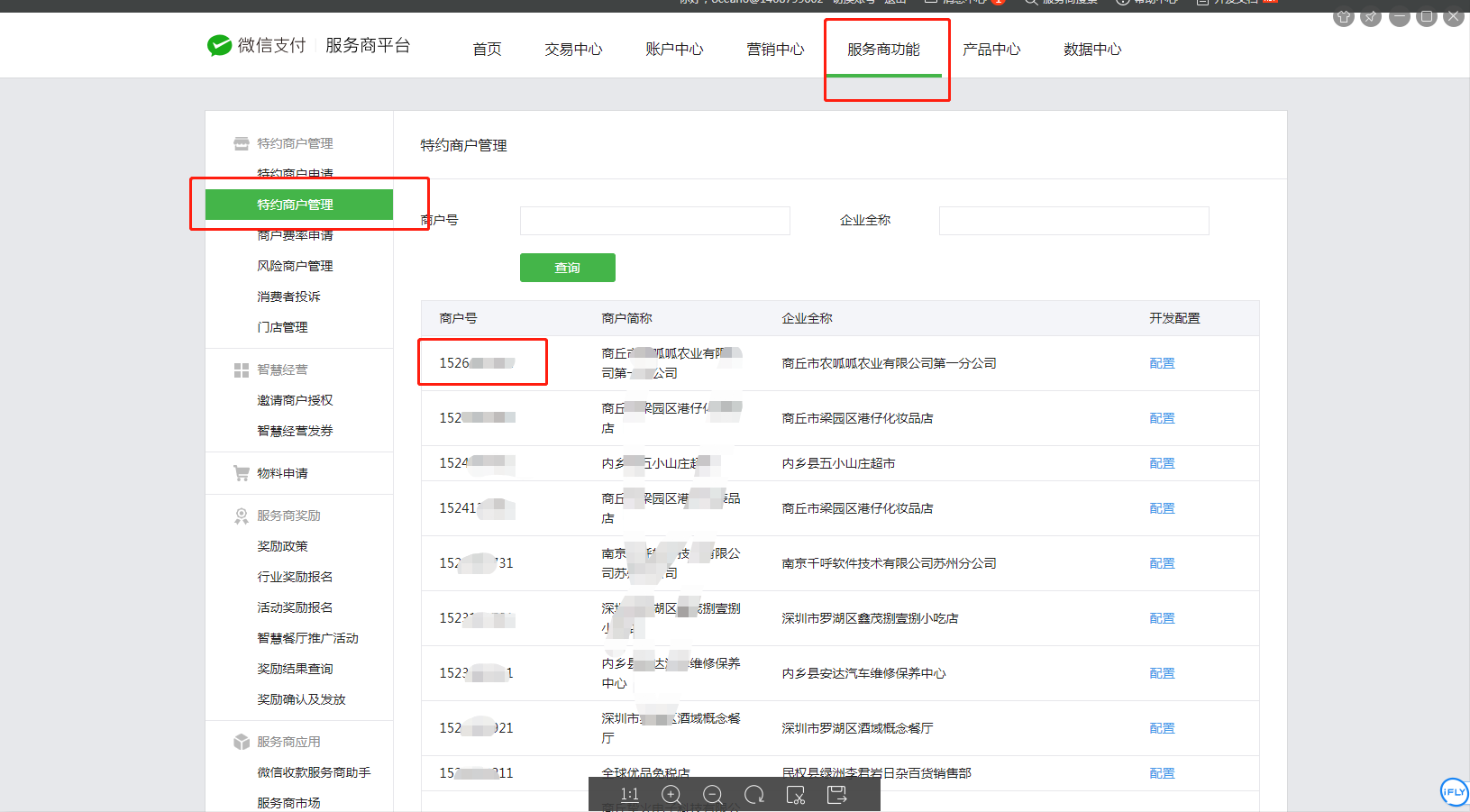Click the 企业全称 column header
Image resolution: width=1470 pixels, height=812 pixels.
(x=807, y=318)
